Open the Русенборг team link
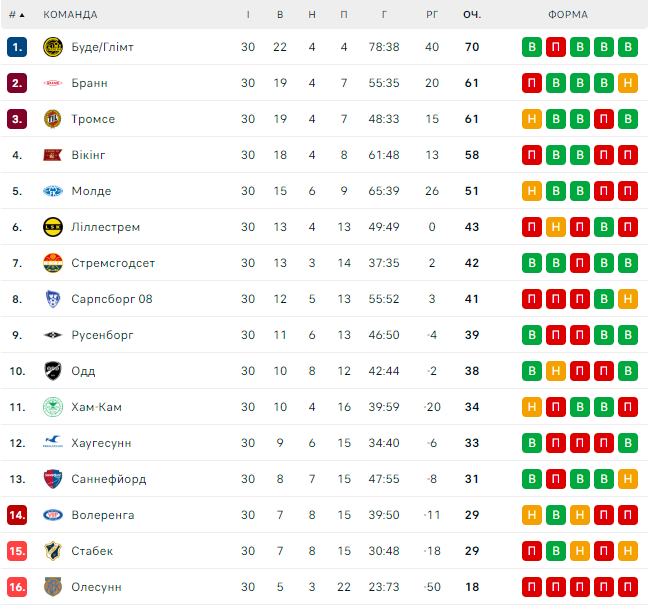Image resolution: width=648 pixels, height=609 pixels. pos(102,335)
